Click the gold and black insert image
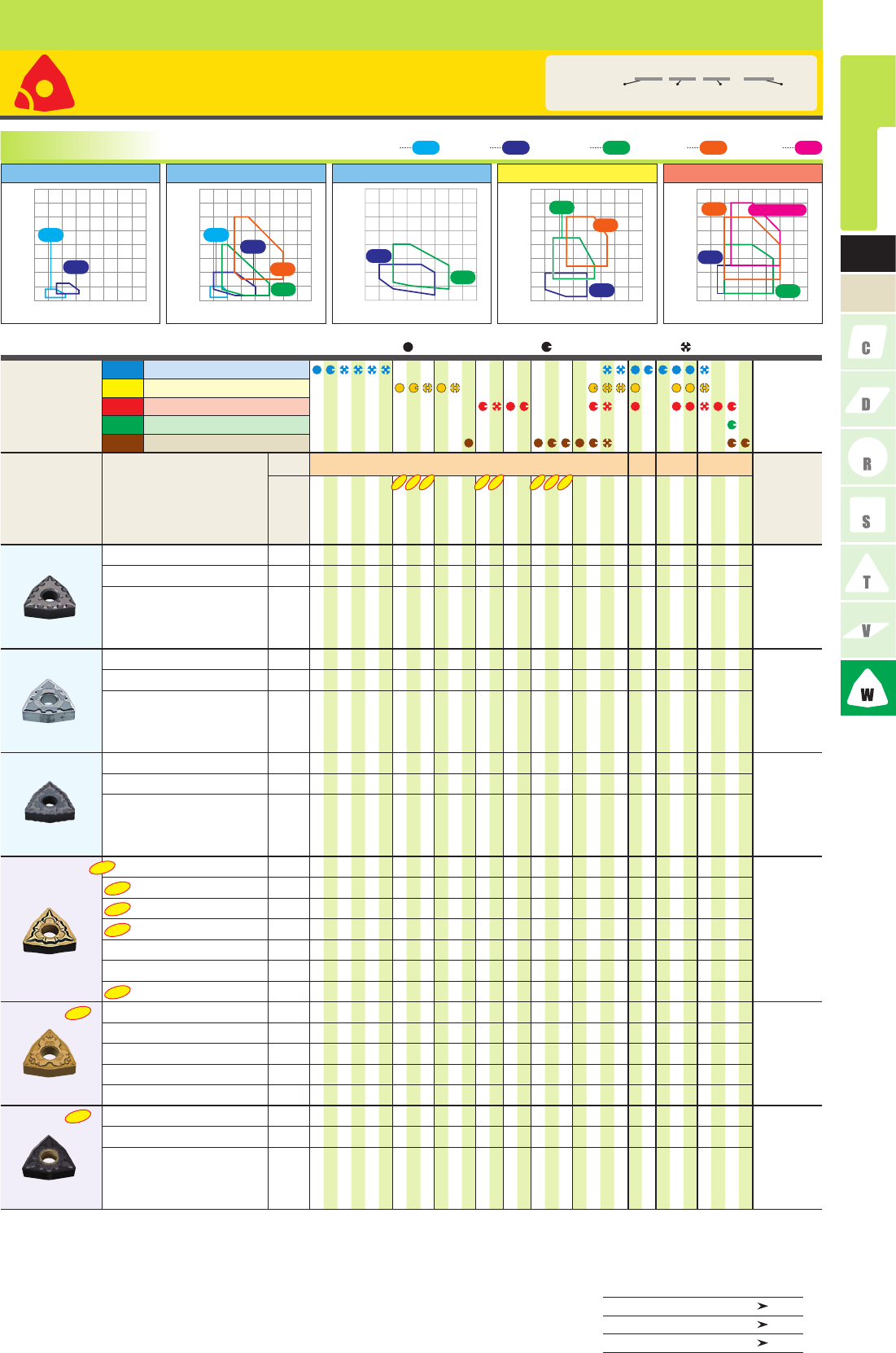This screenshot has height=1353, width=896. 50,930
